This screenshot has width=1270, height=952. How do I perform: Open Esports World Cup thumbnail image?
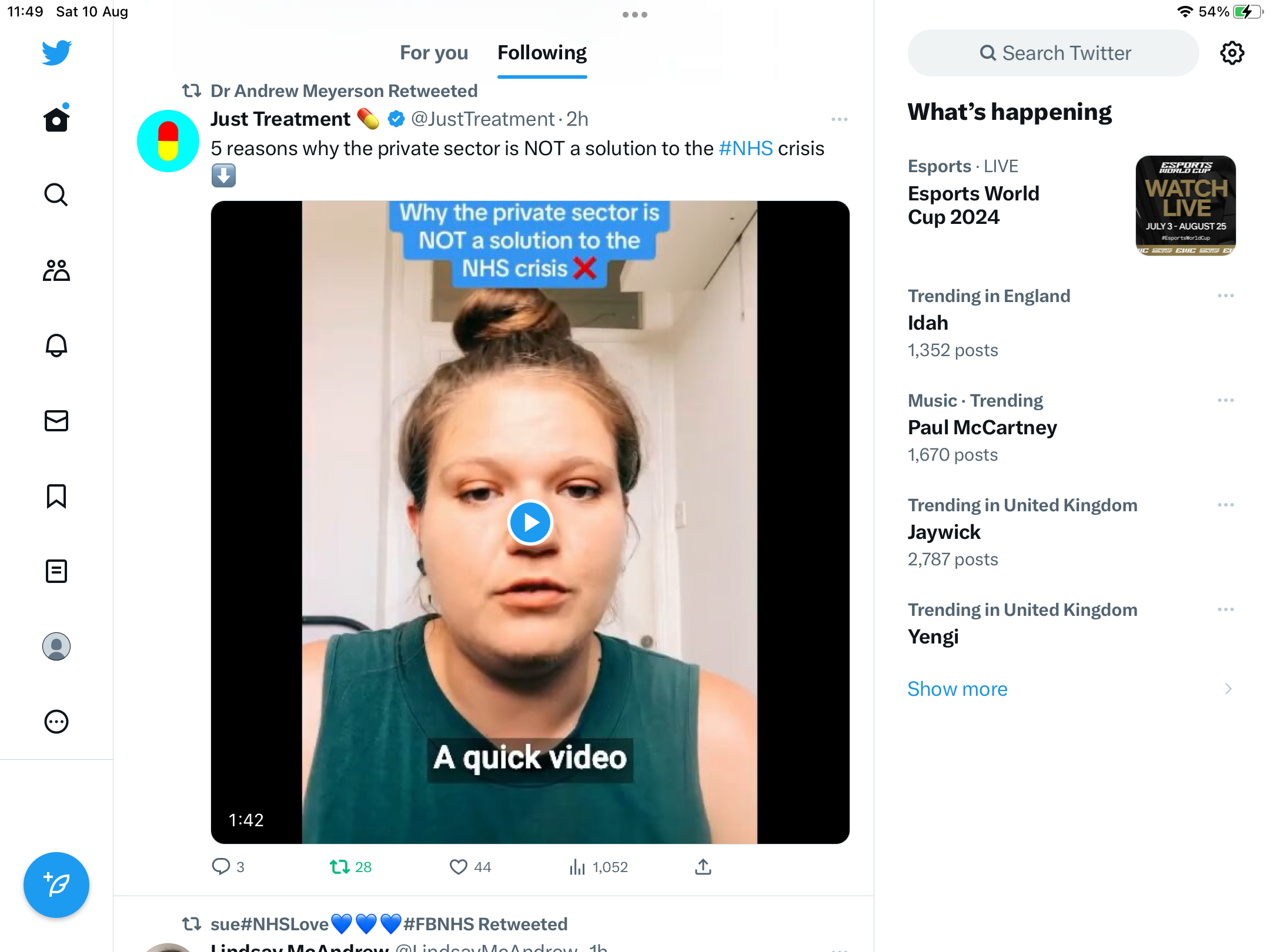click(x=1185, y=206)
